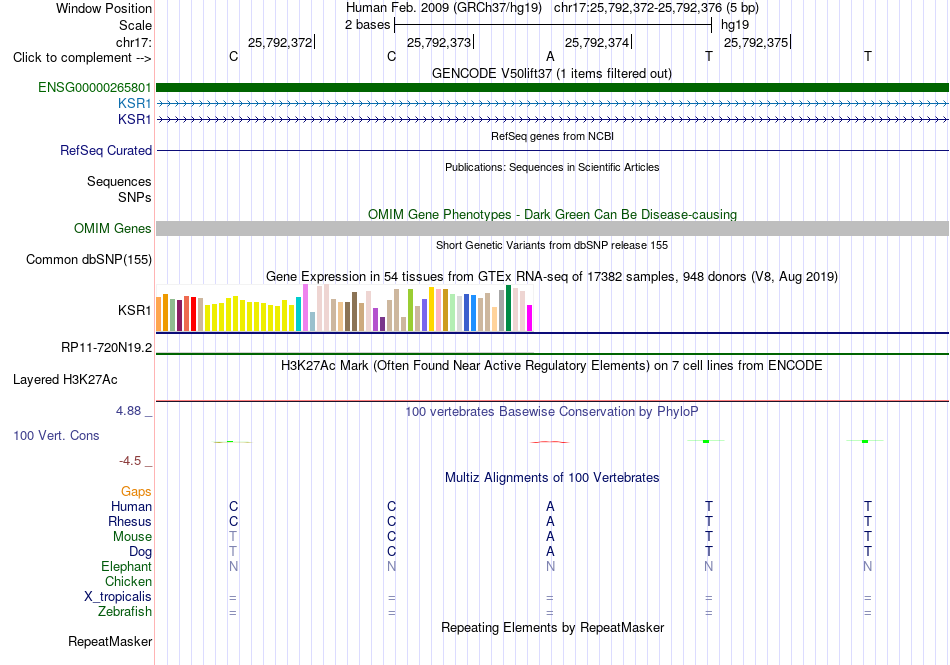Click Multiz Alignments of 100 Vertebrates title

(x=552, y=477)
